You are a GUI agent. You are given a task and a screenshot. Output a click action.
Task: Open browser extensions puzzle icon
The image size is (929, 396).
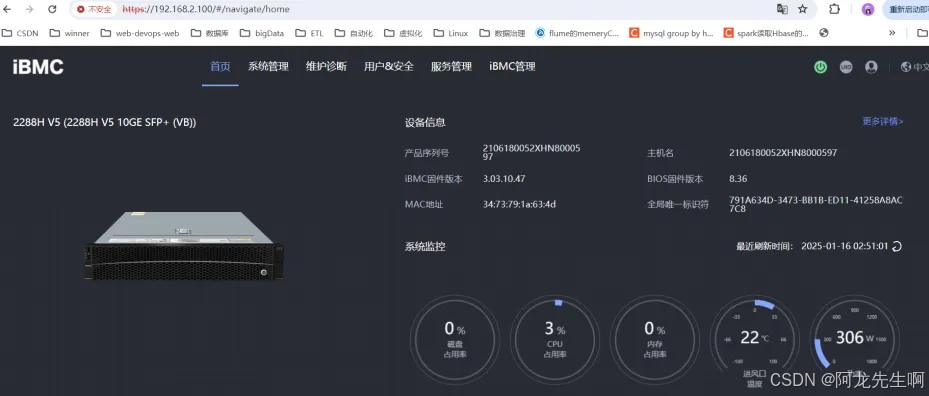tap(834, 9)
